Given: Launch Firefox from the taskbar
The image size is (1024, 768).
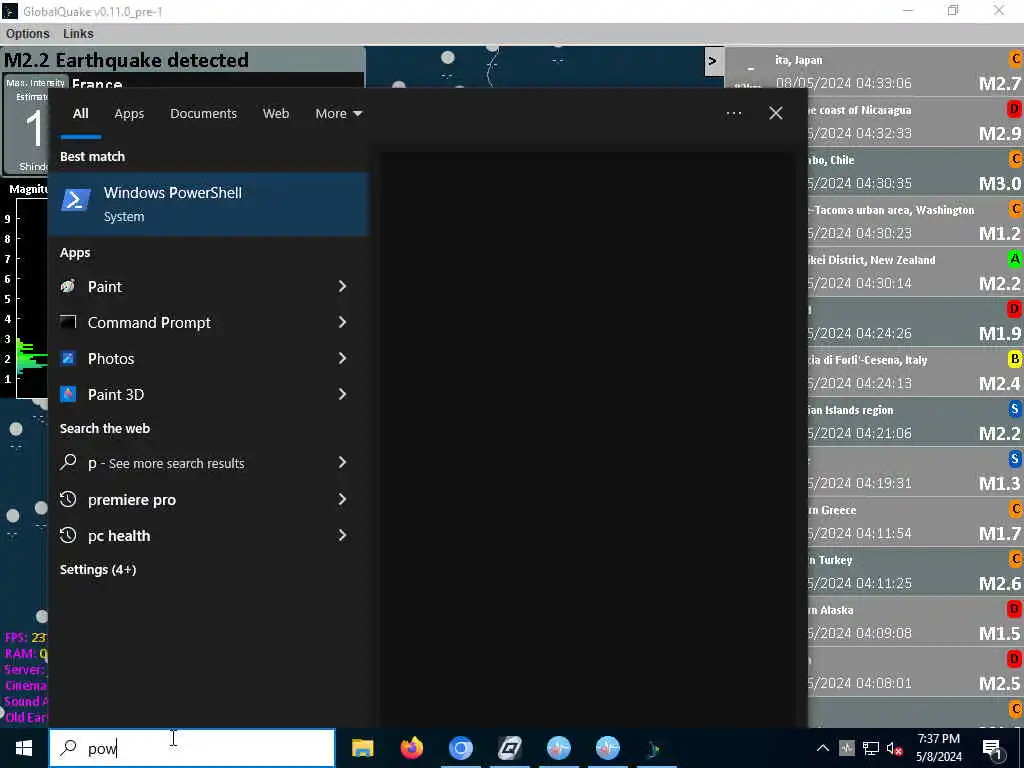Looking at the screenshot, I should click(411, 748).
